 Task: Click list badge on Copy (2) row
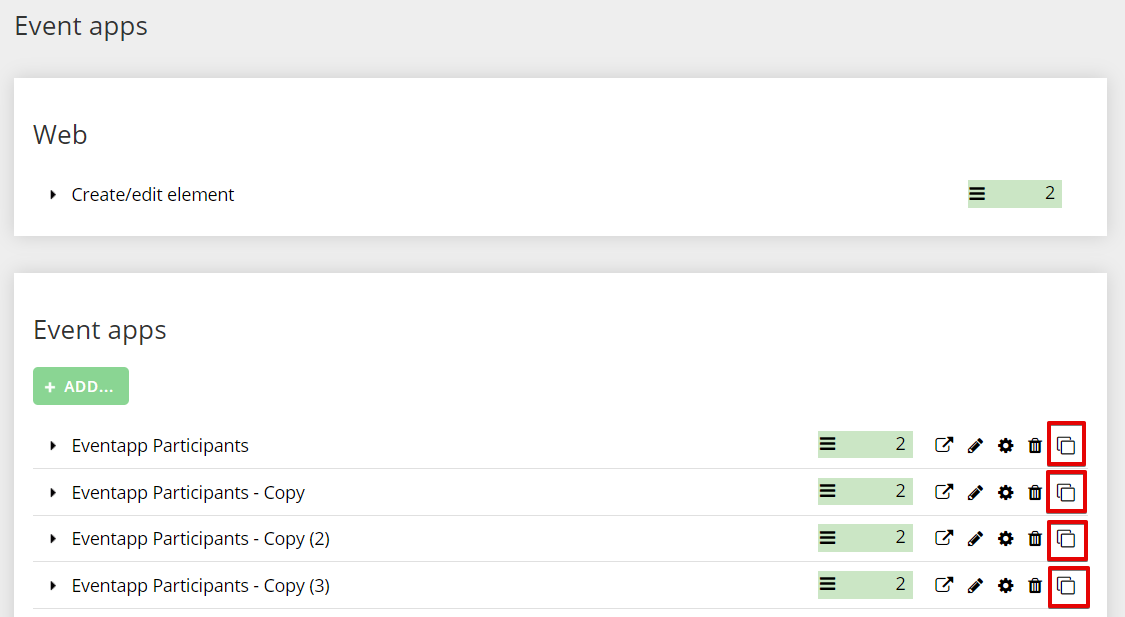[865, 538]
